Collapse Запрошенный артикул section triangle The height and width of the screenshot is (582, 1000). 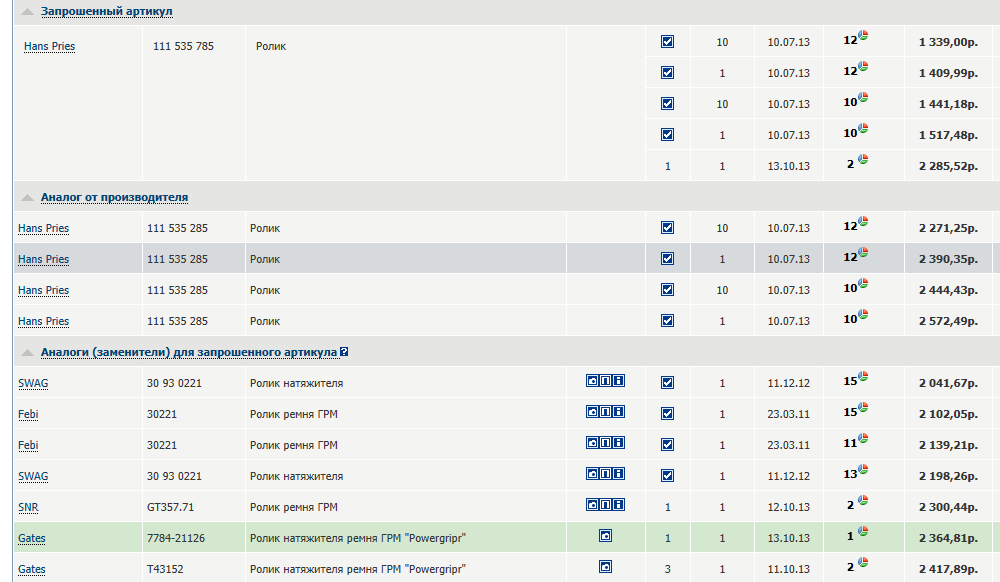(x=27, y=11)
